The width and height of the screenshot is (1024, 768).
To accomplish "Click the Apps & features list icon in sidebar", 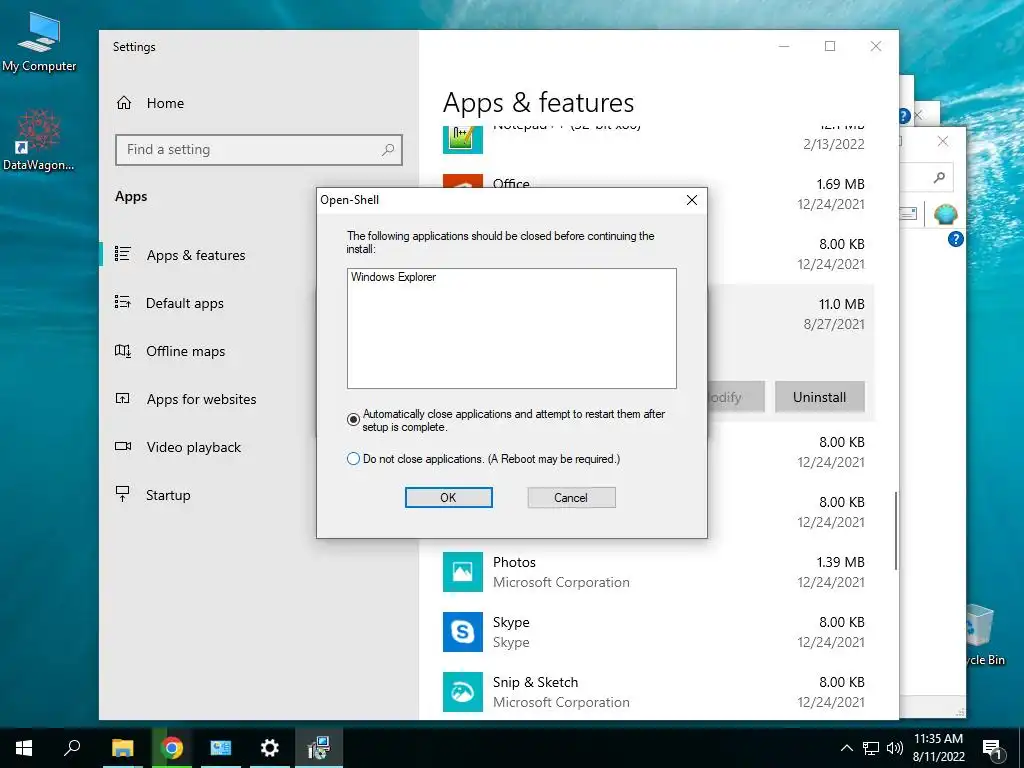I will (123, 253).
